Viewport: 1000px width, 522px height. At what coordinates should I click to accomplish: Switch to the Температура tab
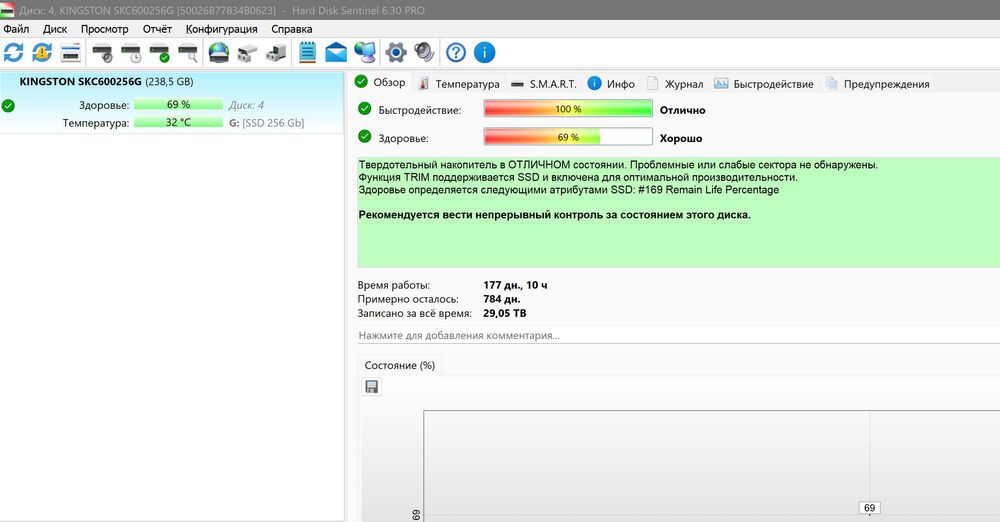coord(460,84)
